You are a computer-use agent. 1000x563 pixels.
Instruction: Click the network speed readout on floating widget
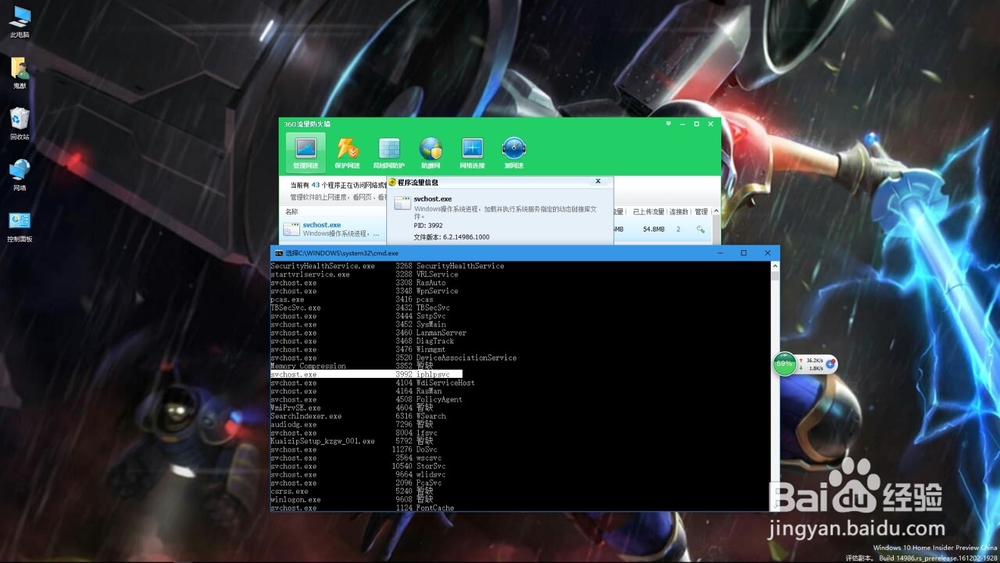[811, 364]
